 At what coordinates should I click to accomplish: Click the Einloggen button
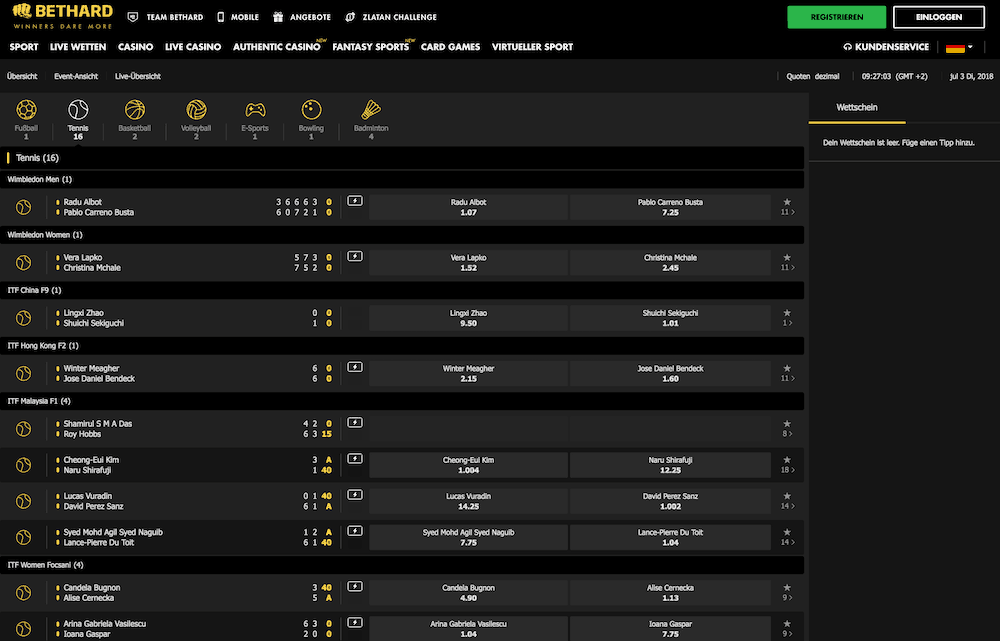tap(937, 17)
